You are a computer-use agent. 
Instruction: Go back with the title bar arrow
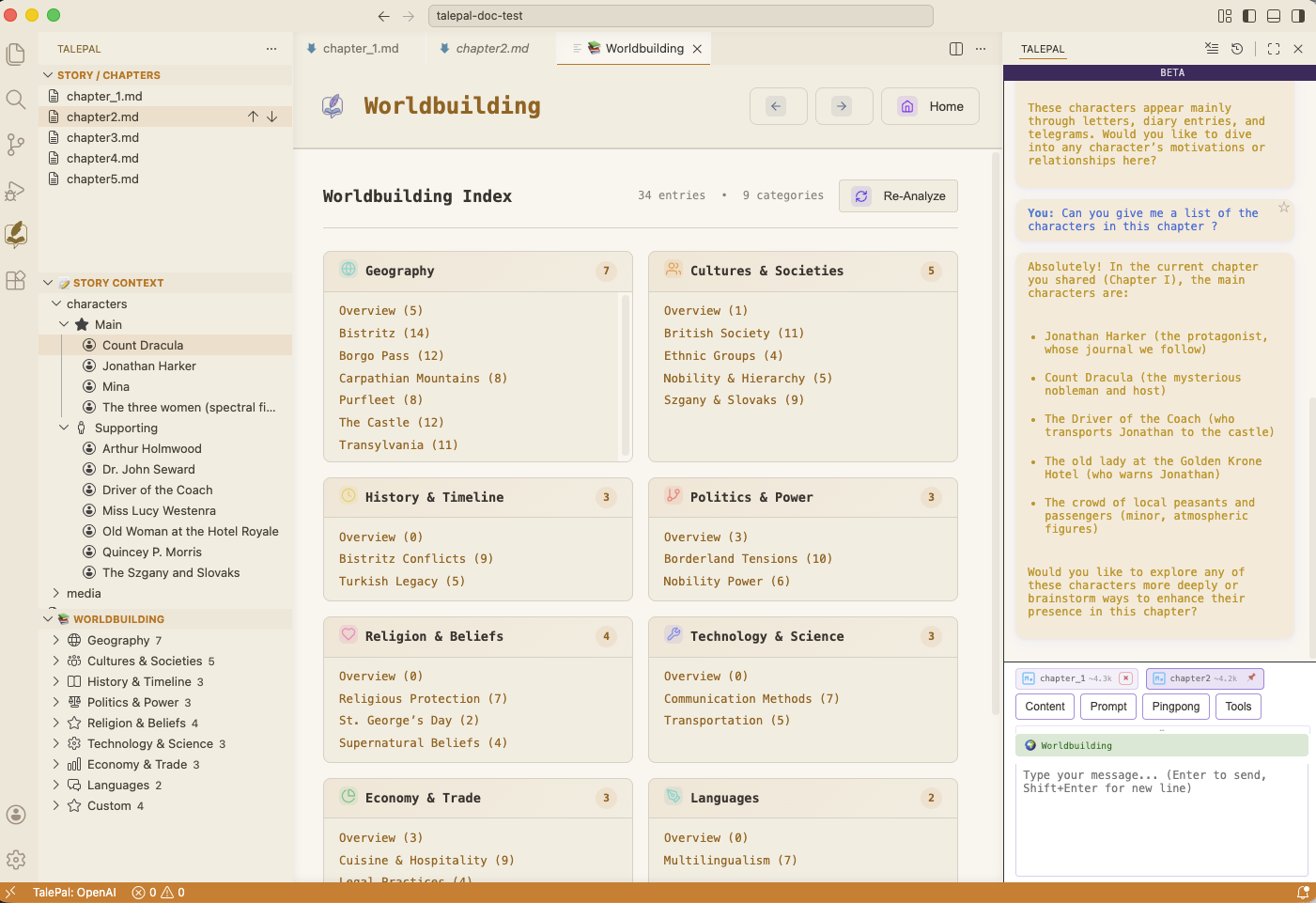(383, 16)
